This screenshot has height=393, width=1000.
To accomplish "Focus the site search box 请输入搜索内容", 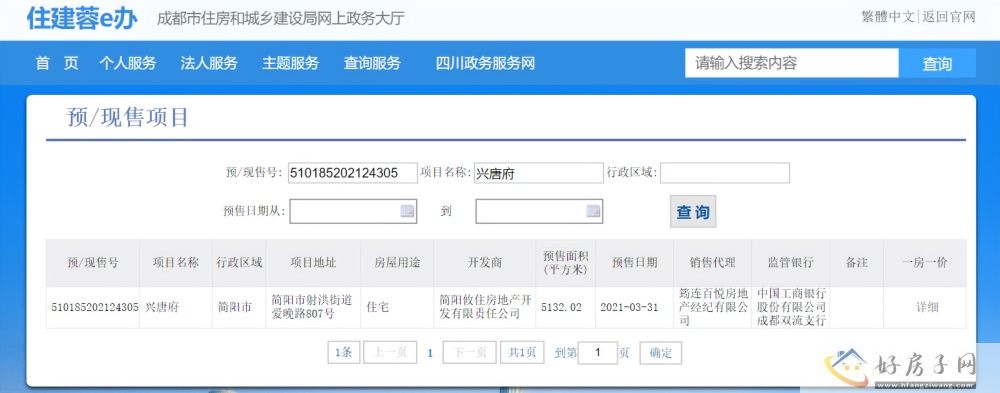I will (791, 63).
